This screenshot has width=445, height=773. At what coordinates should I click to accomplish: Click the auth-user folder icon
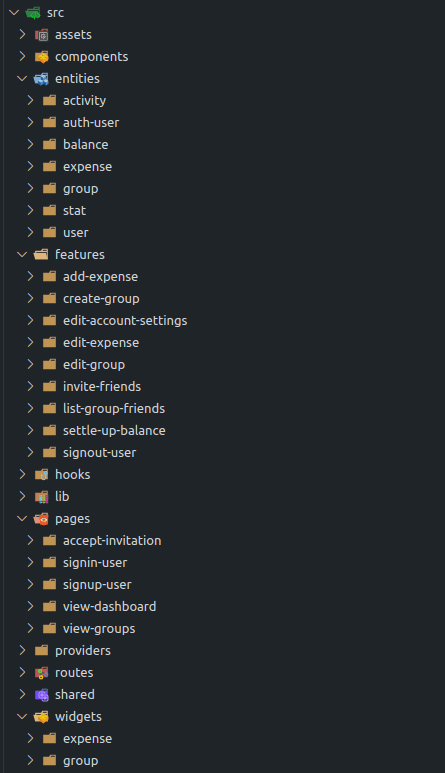click(49, 123)
